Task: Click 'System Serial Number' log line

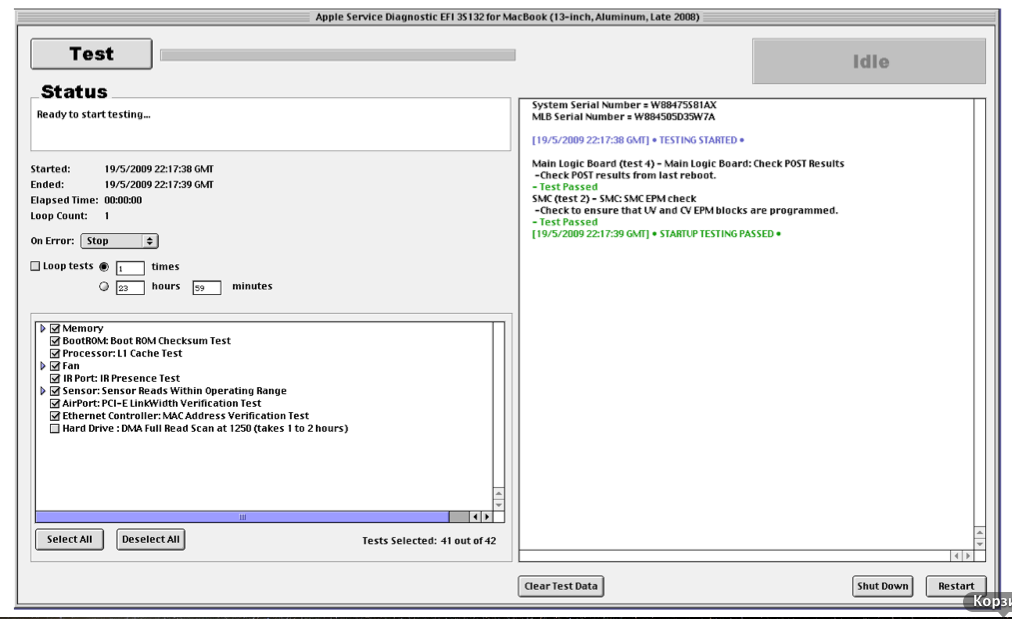Action: (624, 105)
